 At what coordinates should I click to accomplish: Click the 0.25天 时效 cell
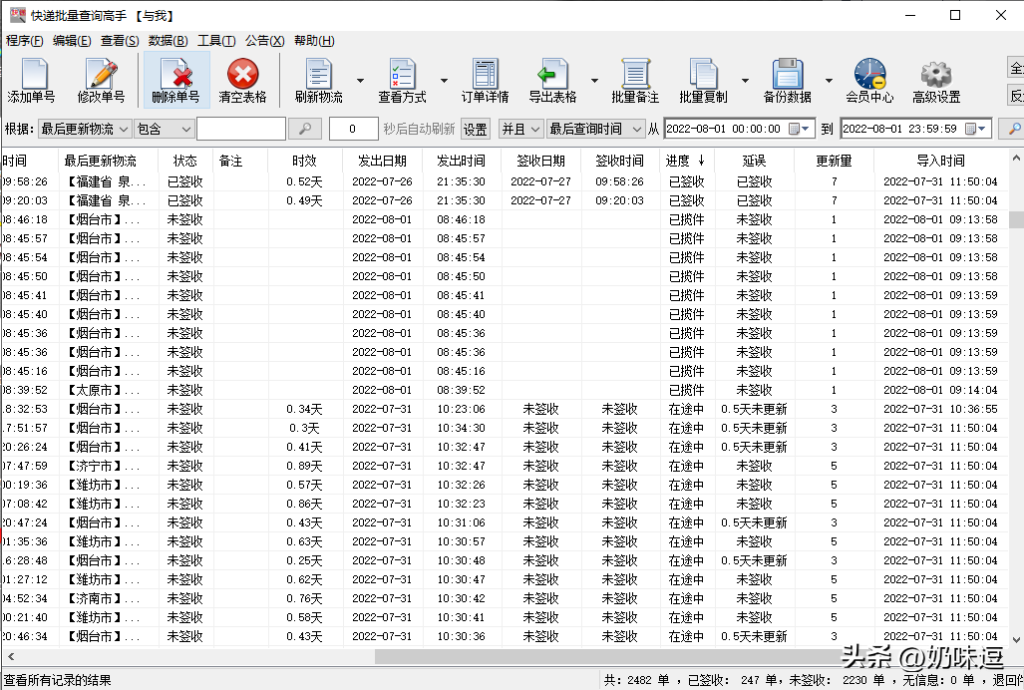[304, 560]
